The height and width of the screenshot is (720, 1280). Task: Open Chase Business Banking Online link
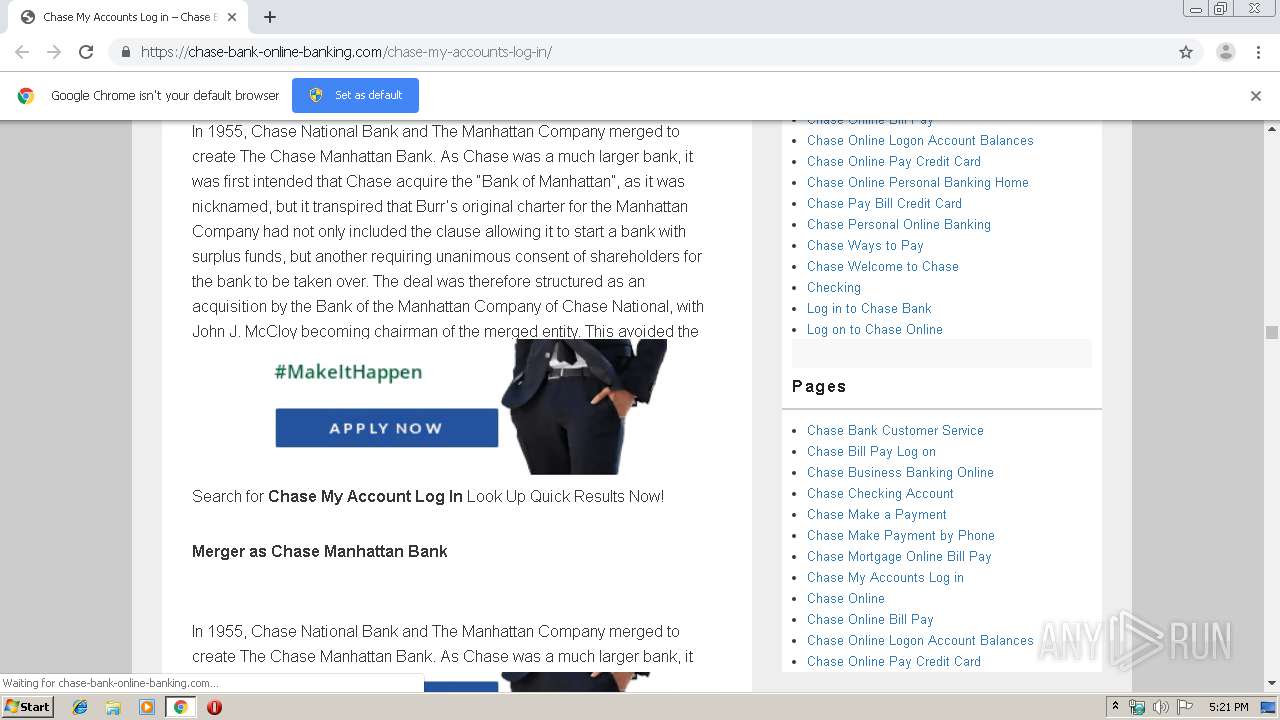point(900,472)
